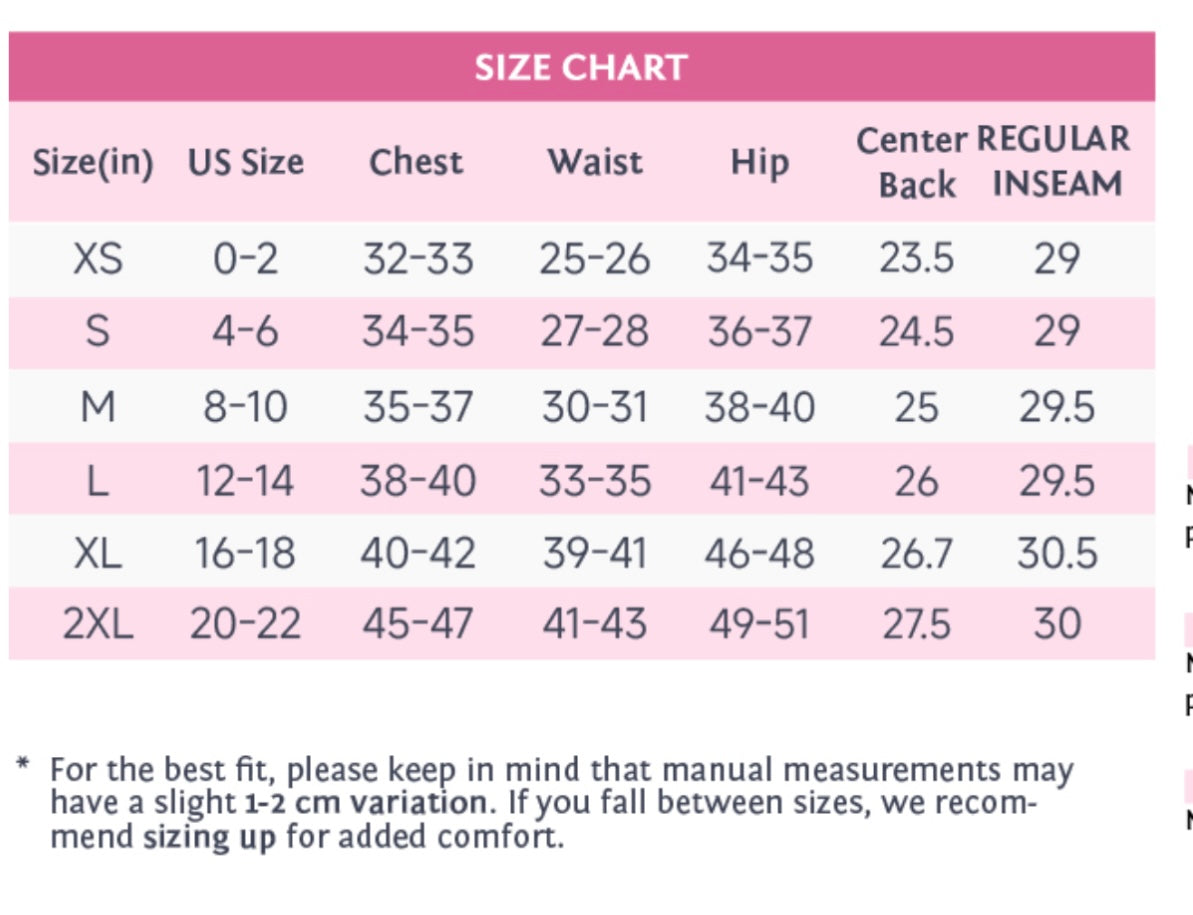The image size is (1193, 915).
Task: Select inseam value 30.5 for XL
Action: tap(1057, 553)
